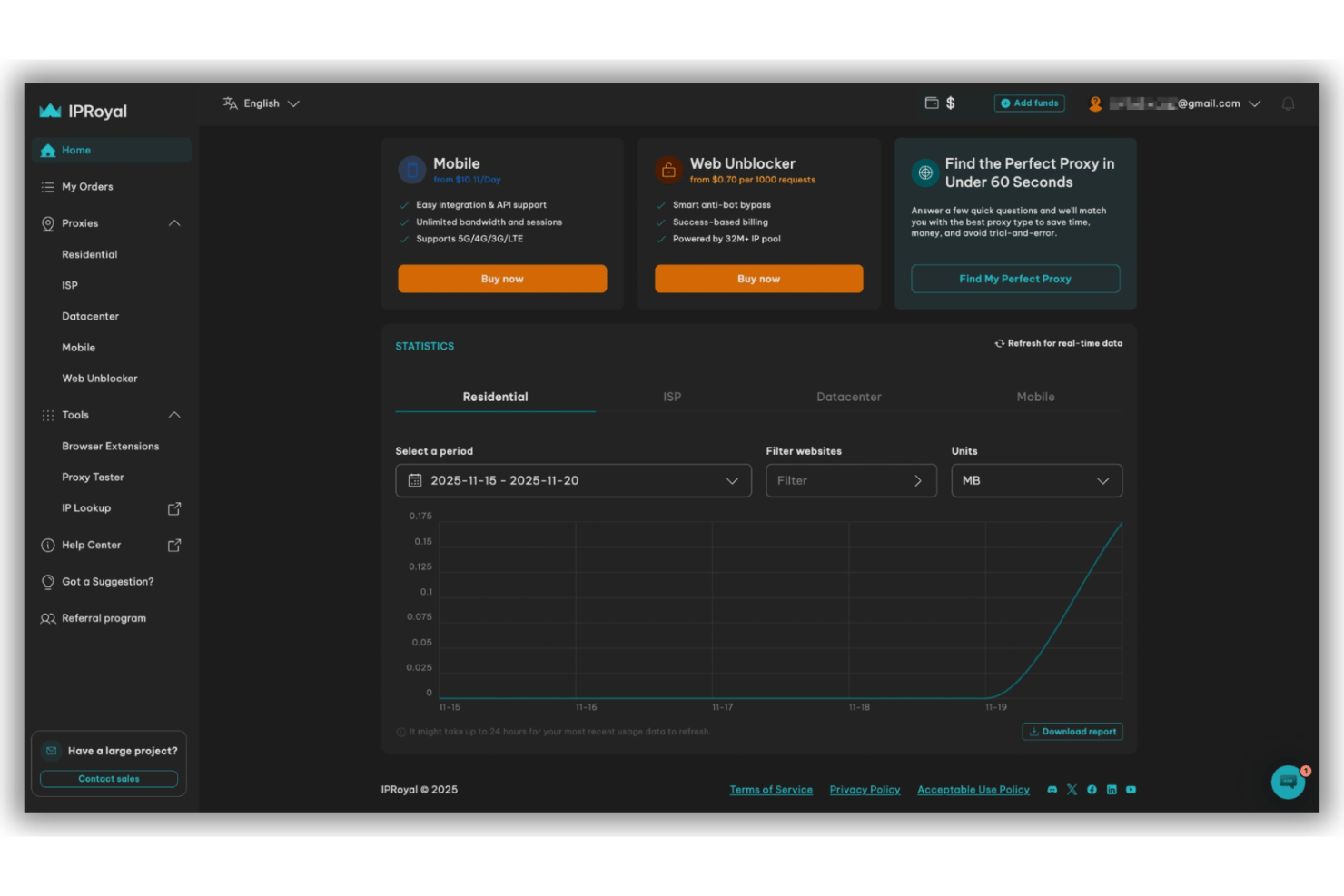Click the Referral program people icon
Screen dimensions: 1344x896
[x=48, y=618]
